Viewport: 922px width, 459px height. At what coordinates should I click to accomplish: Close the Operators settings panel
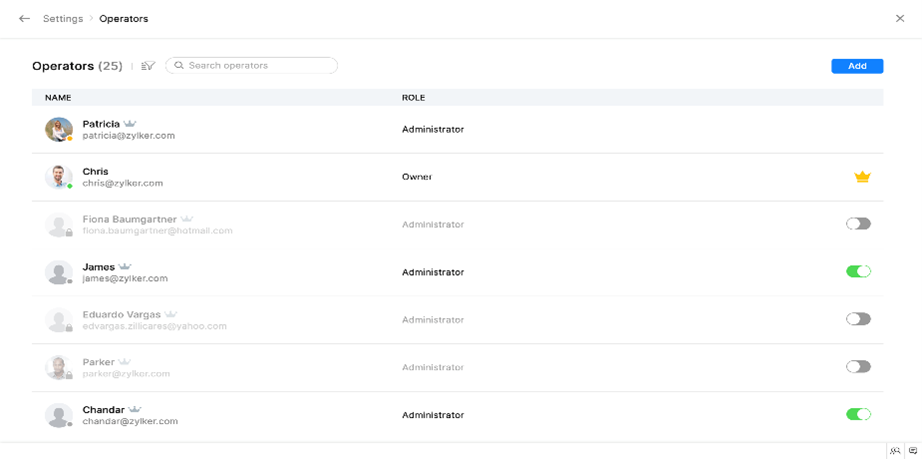[x=900, y=19]
